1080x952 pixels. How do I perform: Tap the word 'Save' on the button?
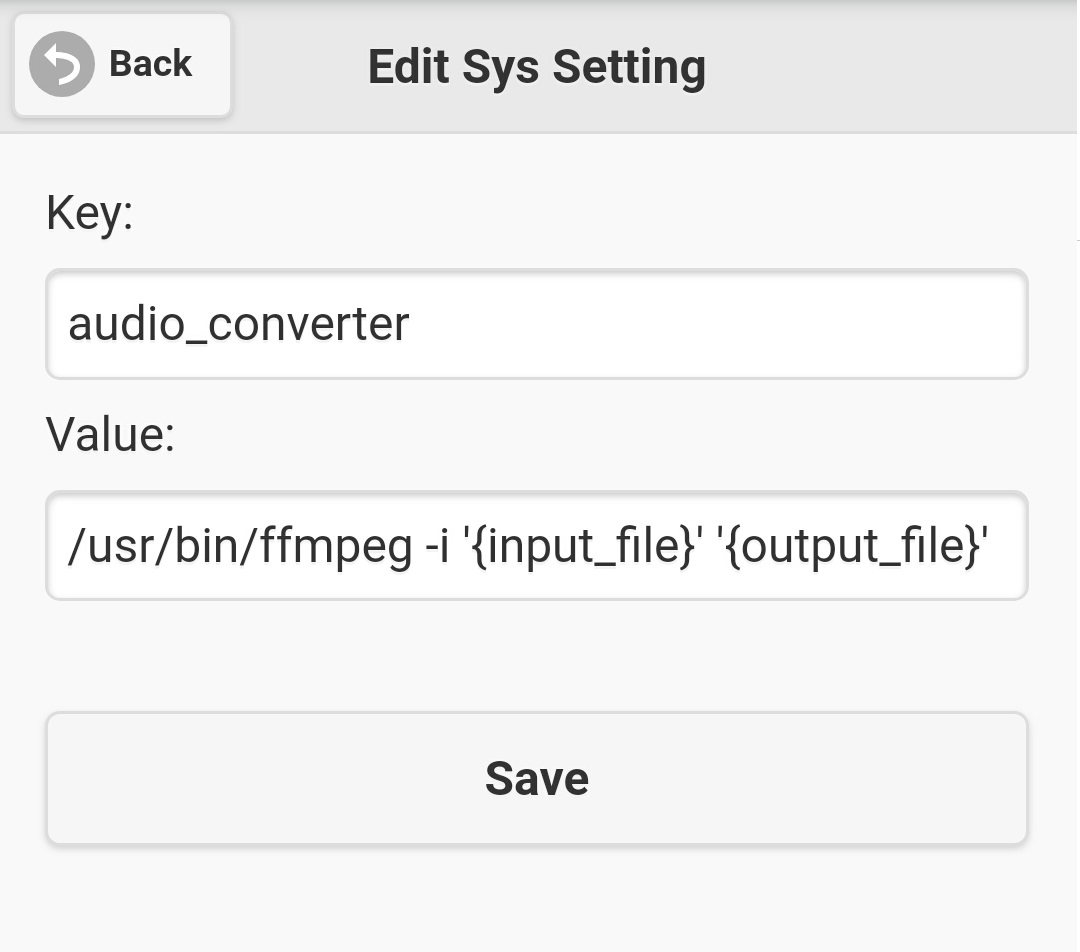(537, 778)
